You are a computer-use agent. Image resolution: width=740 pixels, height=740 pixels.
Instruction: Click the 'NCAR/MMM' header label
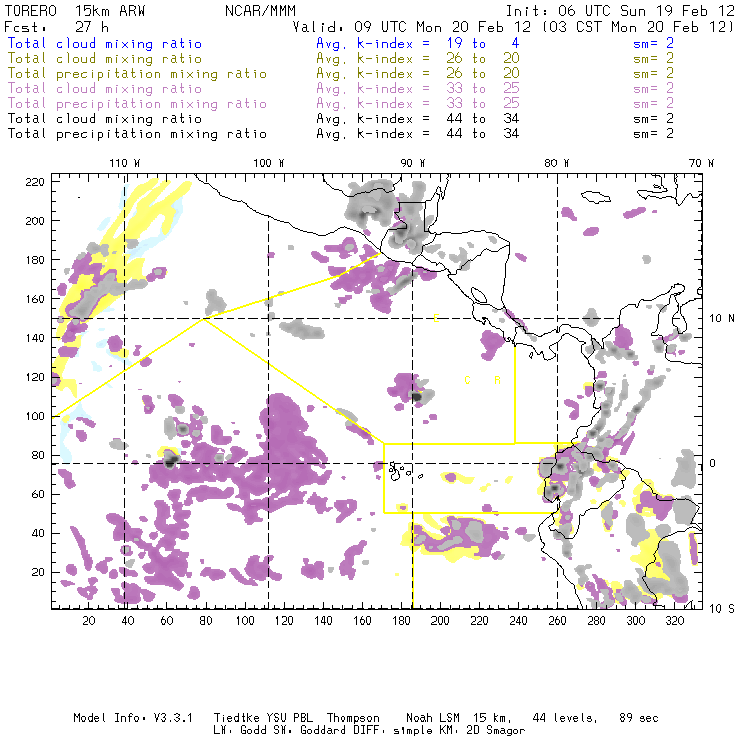[x=260, y=11]
